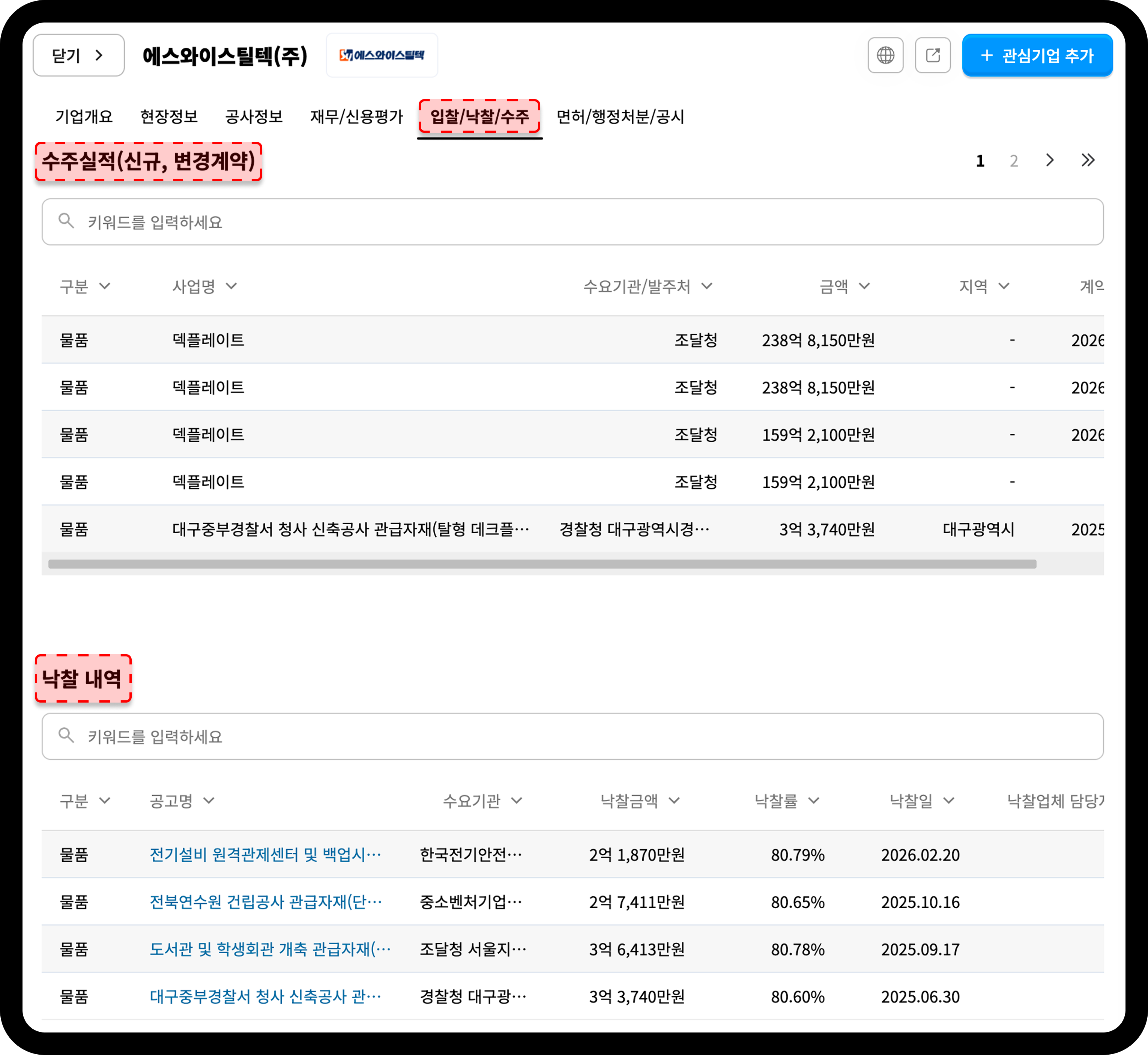Click the 2025.06.30 award date
Viewport: 1148px width, 1055px height.
point(920,997)
